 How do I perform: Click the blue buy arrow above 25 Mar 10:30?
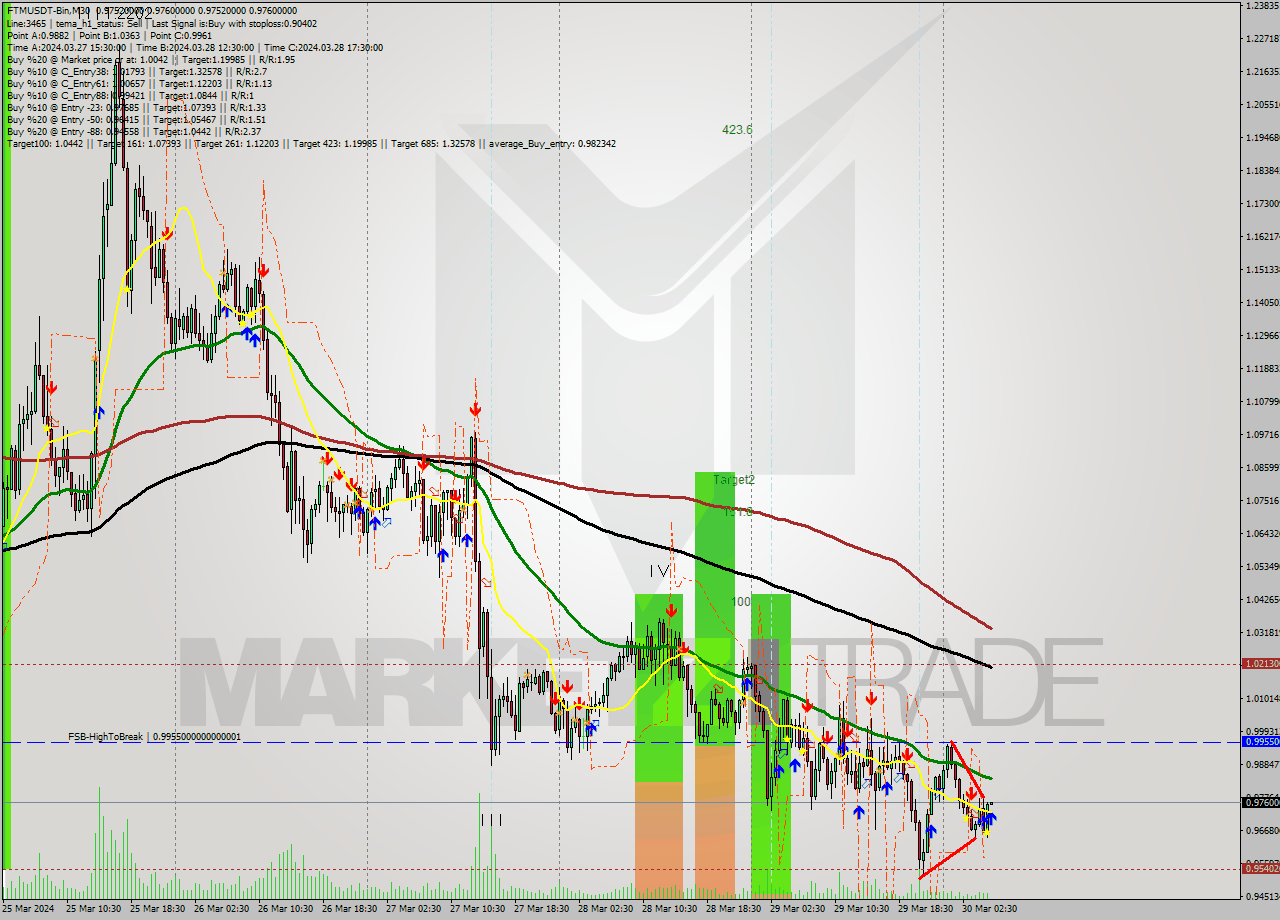100,411
